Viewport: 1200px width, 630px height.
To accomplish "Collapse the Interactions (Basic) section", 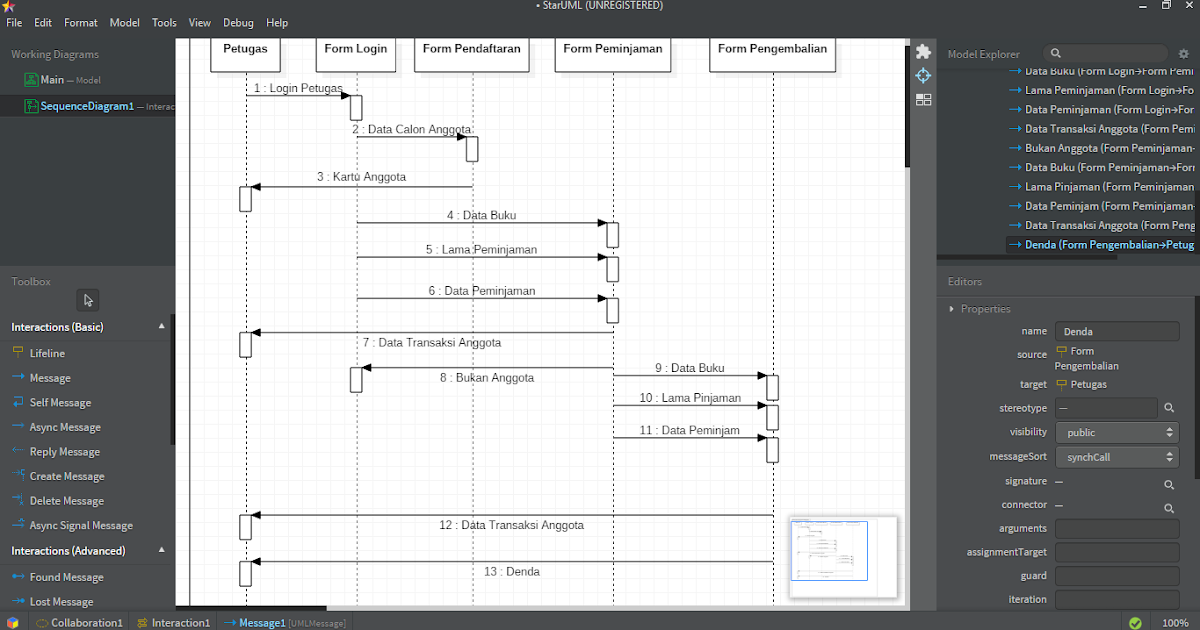I will click(161, 326).
